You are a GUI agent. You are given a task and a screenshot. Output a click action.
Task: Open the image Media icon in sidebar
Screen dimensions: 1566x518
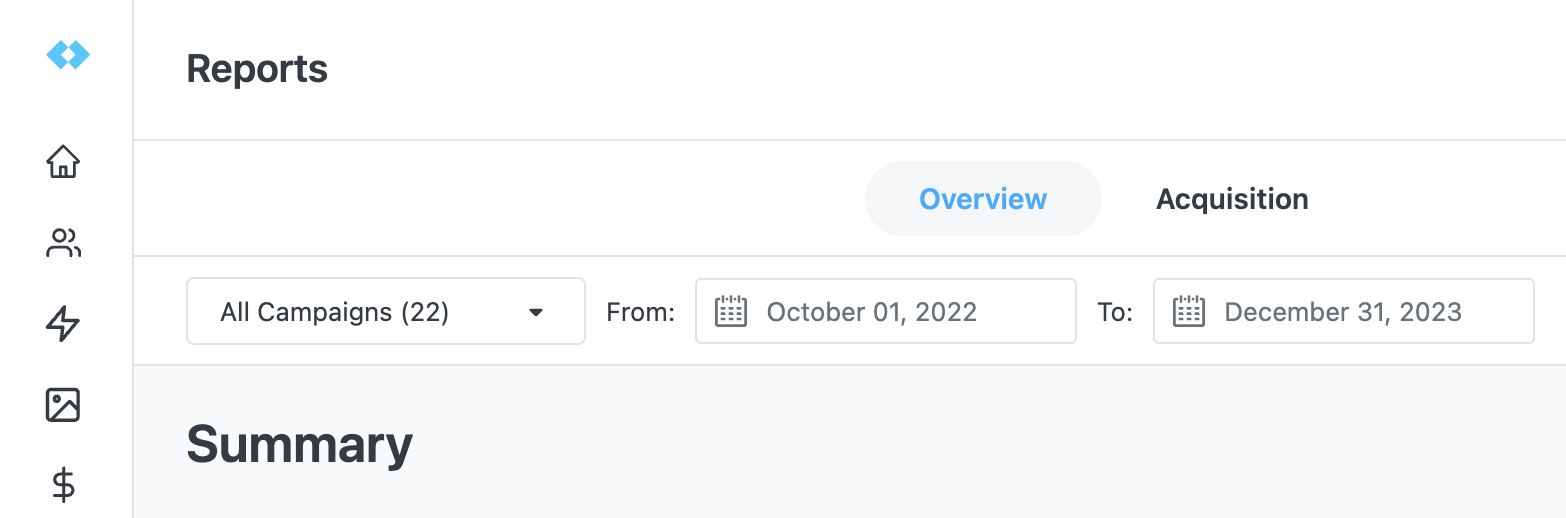tap(63, 405)
